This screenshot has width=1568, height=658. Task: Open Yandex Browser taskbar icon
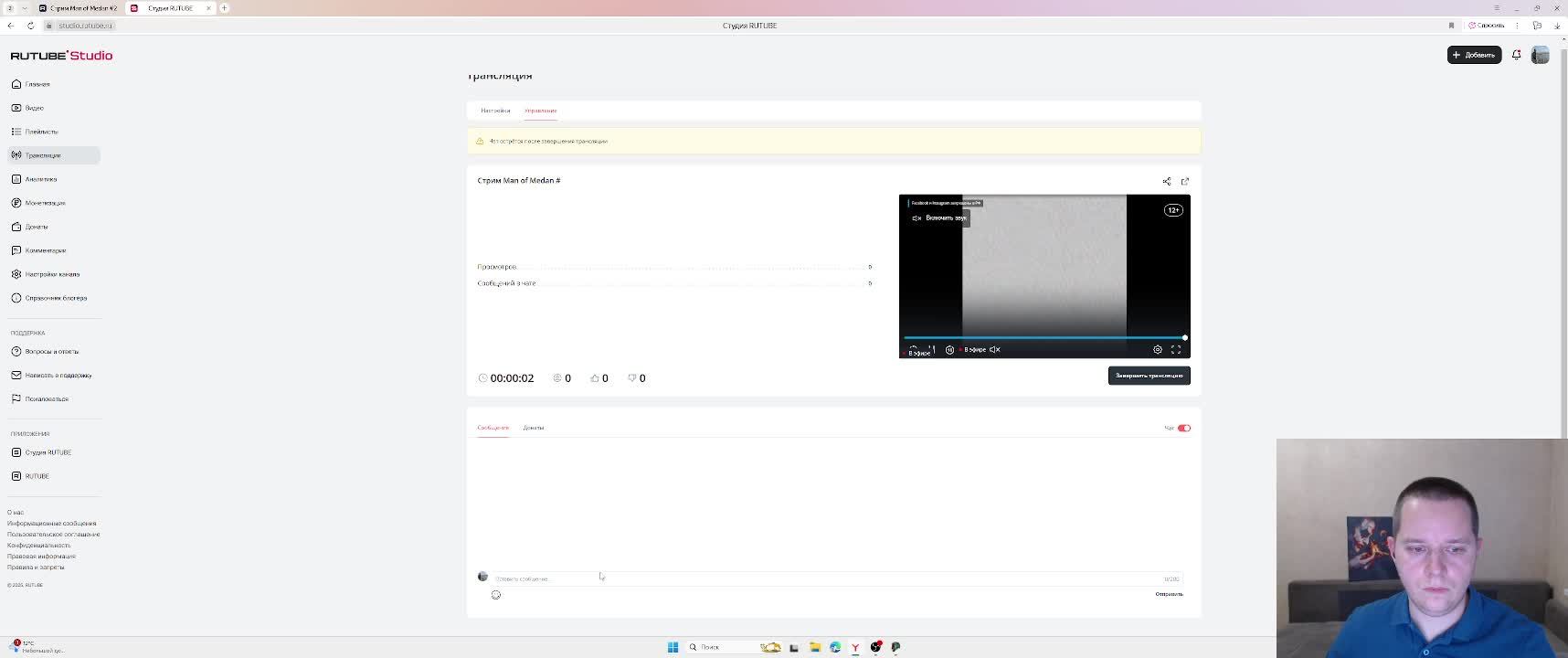tap(855, 647)
